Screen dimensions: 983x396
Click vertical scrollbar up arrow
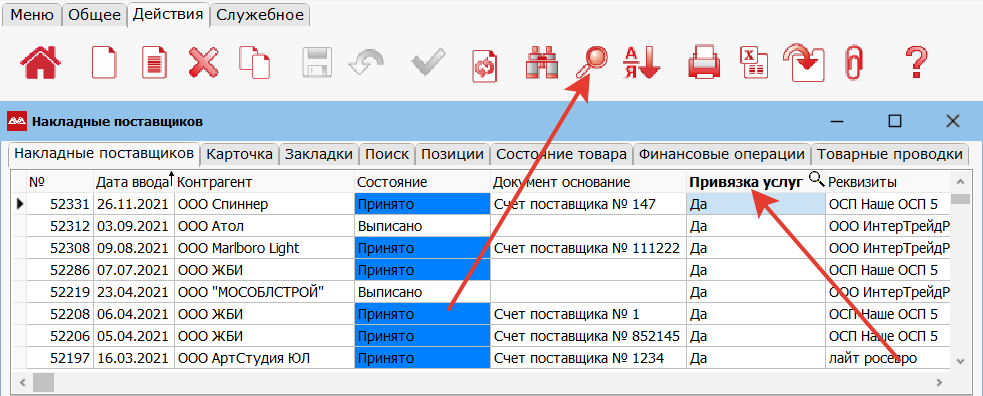[959, 182]
